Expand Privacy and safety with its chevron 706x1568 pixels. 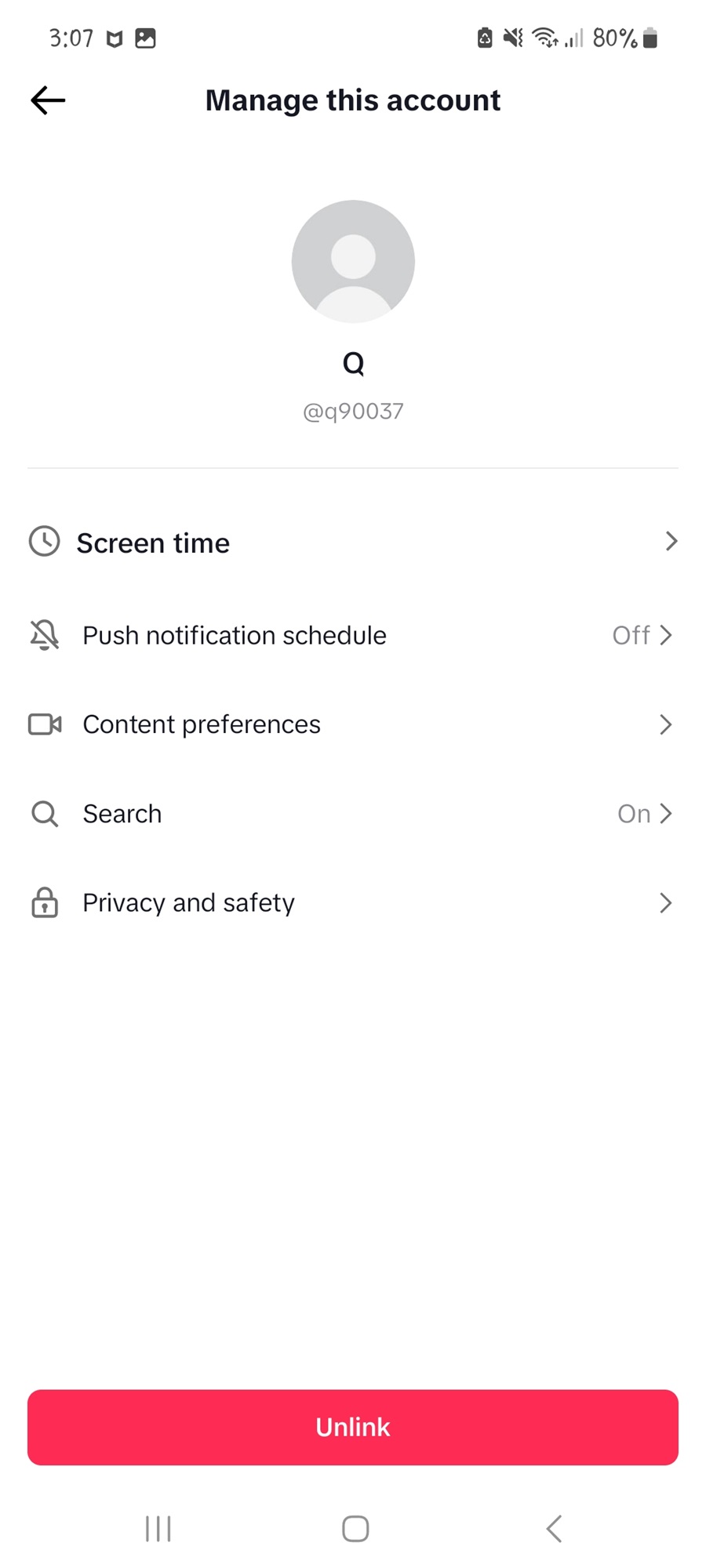tap(665, 903)
